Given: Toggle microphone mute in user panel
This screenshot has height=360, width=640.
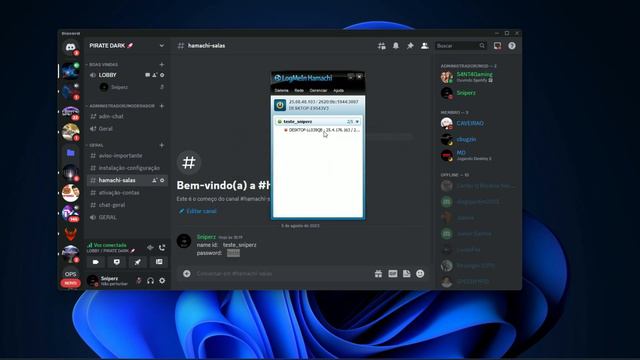Looking at the screenshot, I should [x=139, y=281].
